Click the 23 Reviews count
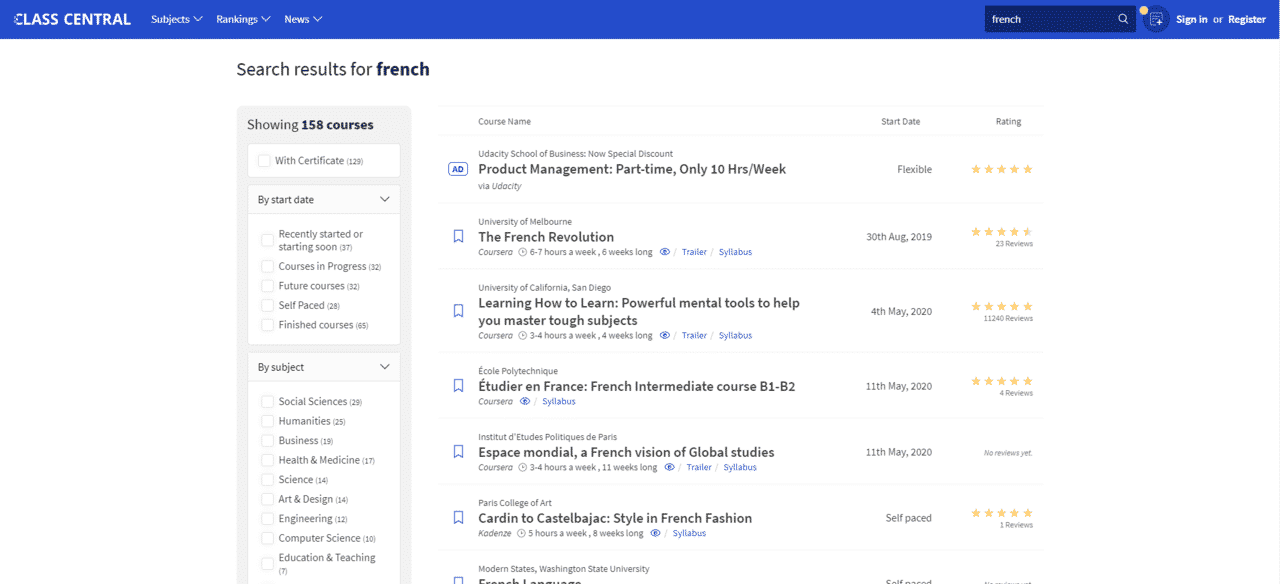This screenshot has height=584, width=1280. tap(1014, 244)
